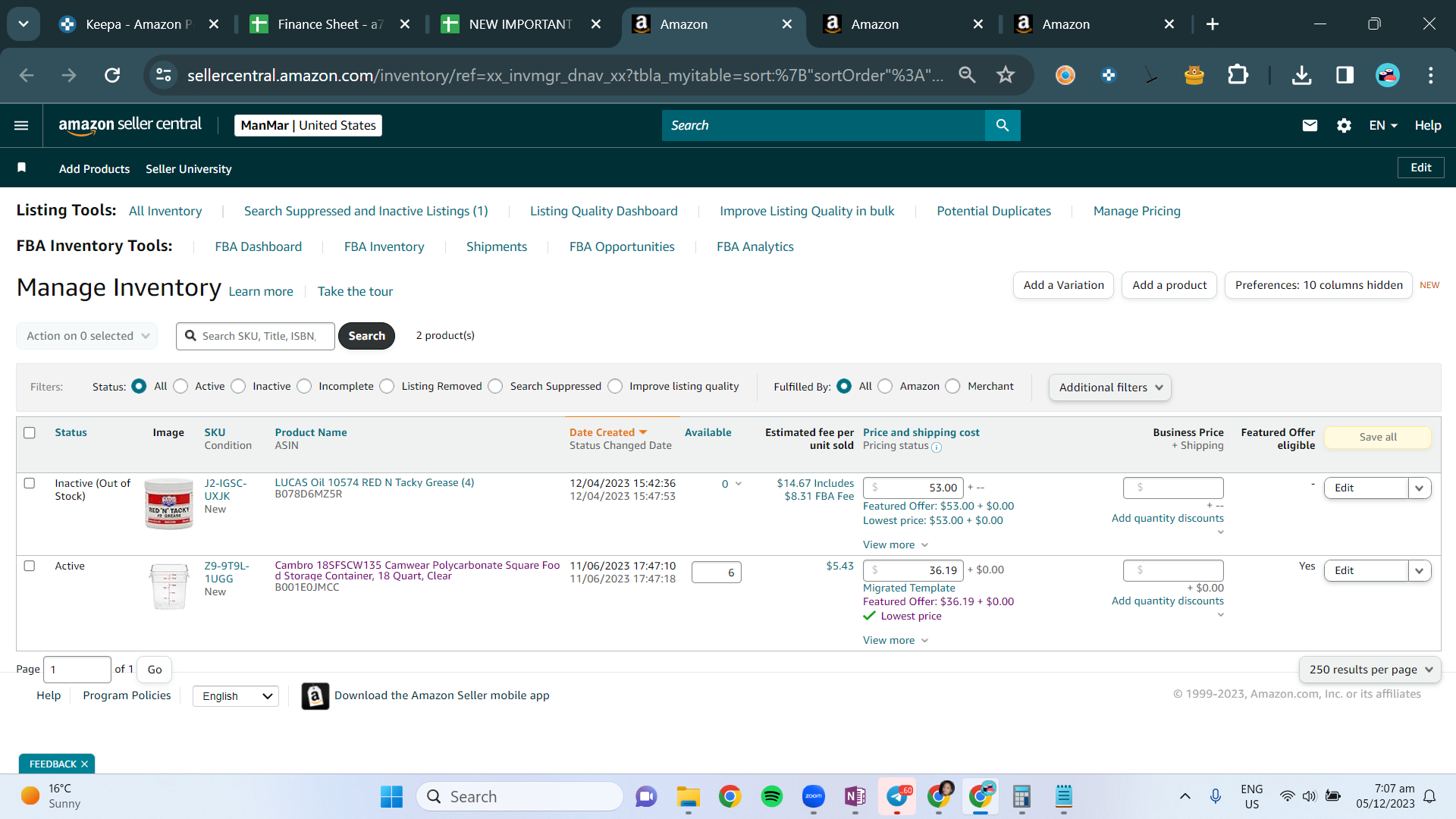Select the Inactive status radio button

tap(238, 386)
